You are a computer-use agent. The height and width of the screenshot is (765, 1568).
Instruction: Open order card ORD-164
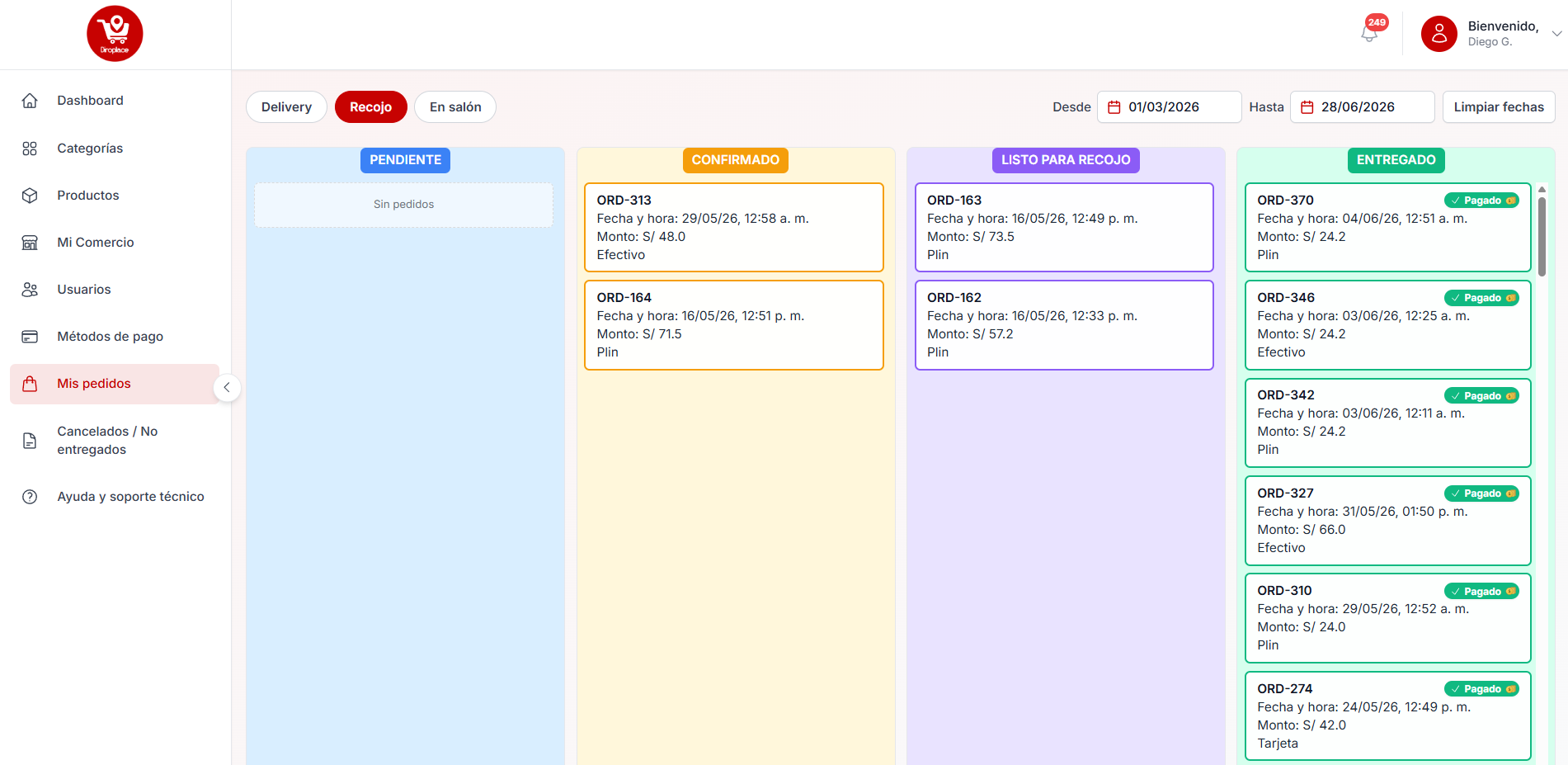click(x=734, y=325)
